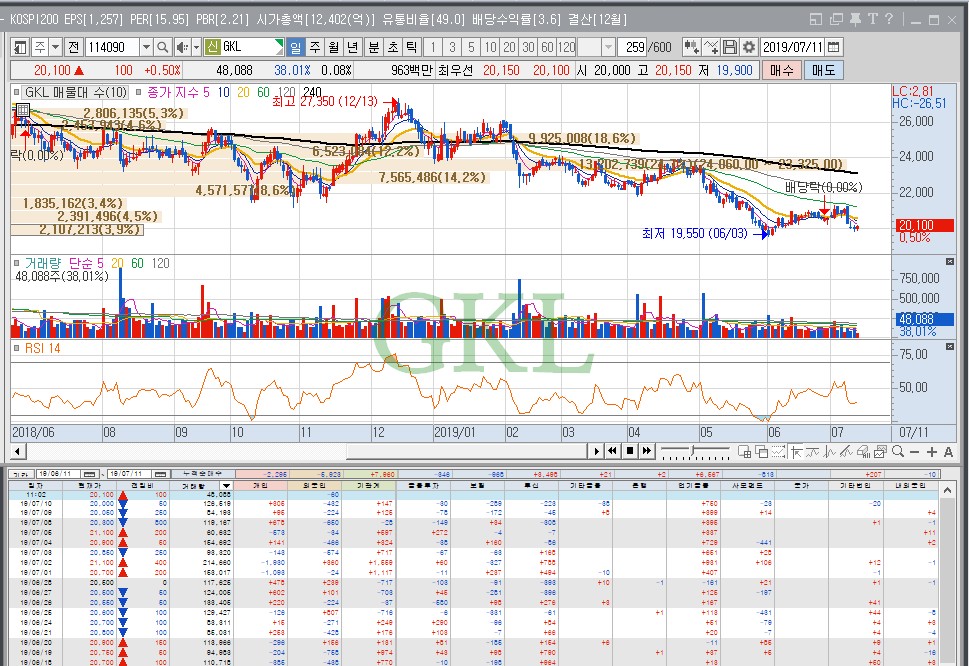Open the dropdown arrow beside 주 button
Viewport: 969px width, 666px height.
pos(56,47)
